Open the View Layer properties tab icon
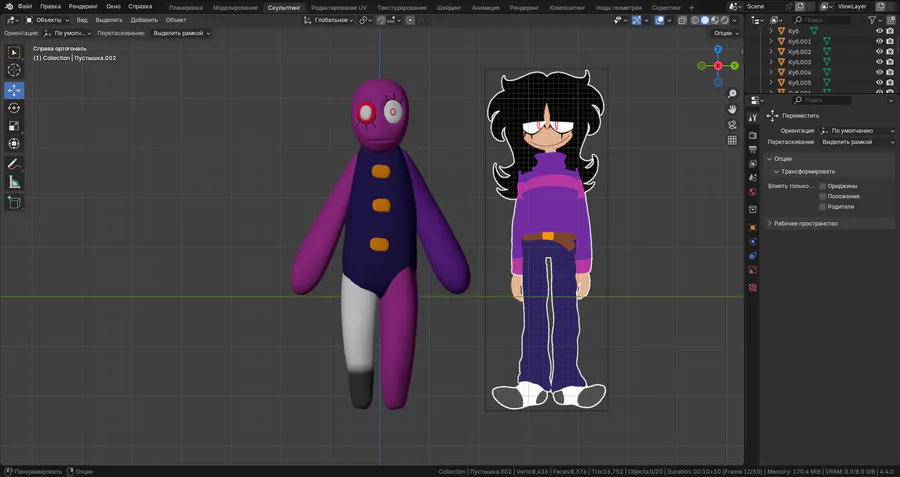Image resolution: width=900 pixels, height=477 pixels. pos(753,164)
